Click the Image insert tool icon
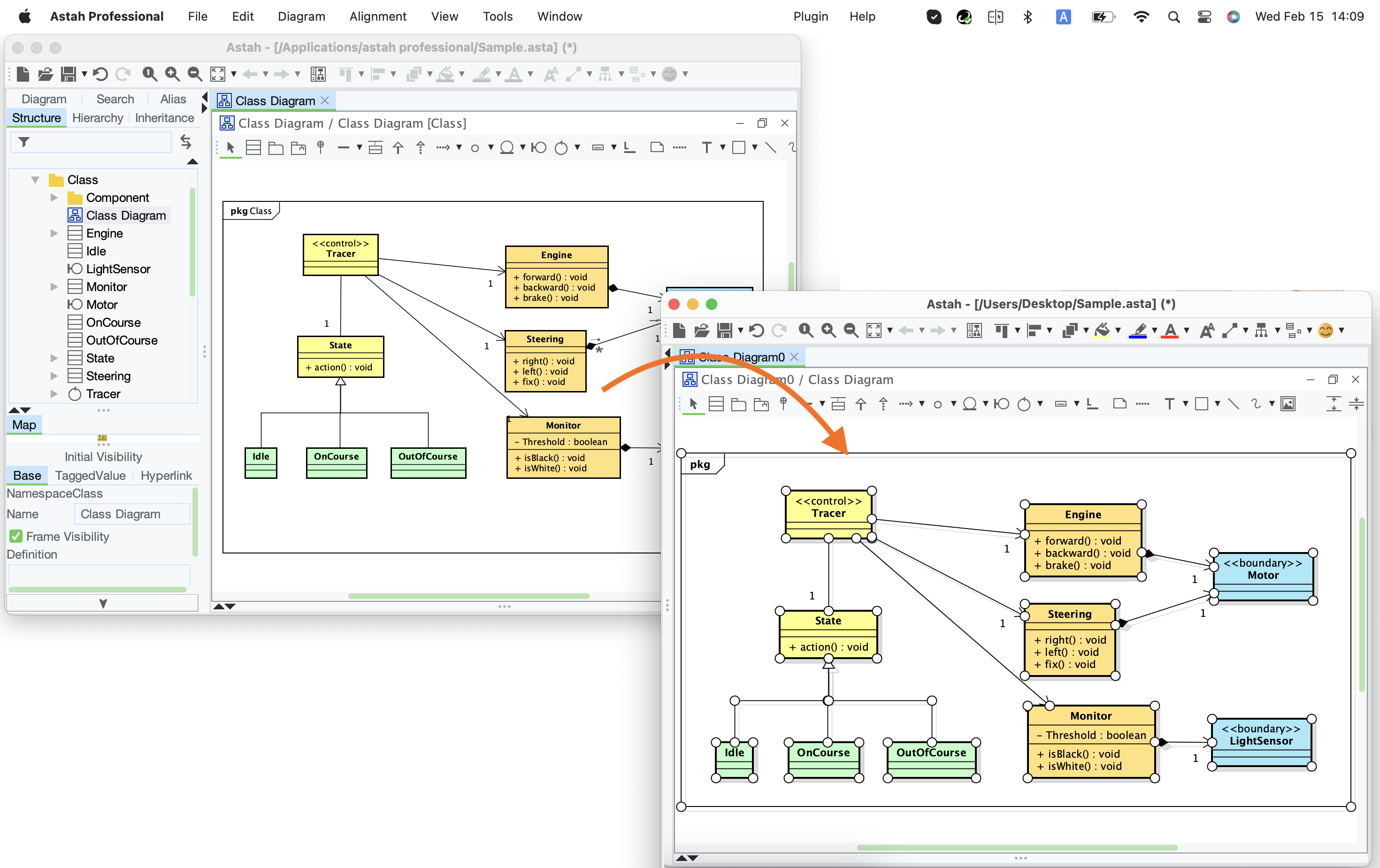The width and height of the screenshot is (1380, 868). click(1288, 404)
